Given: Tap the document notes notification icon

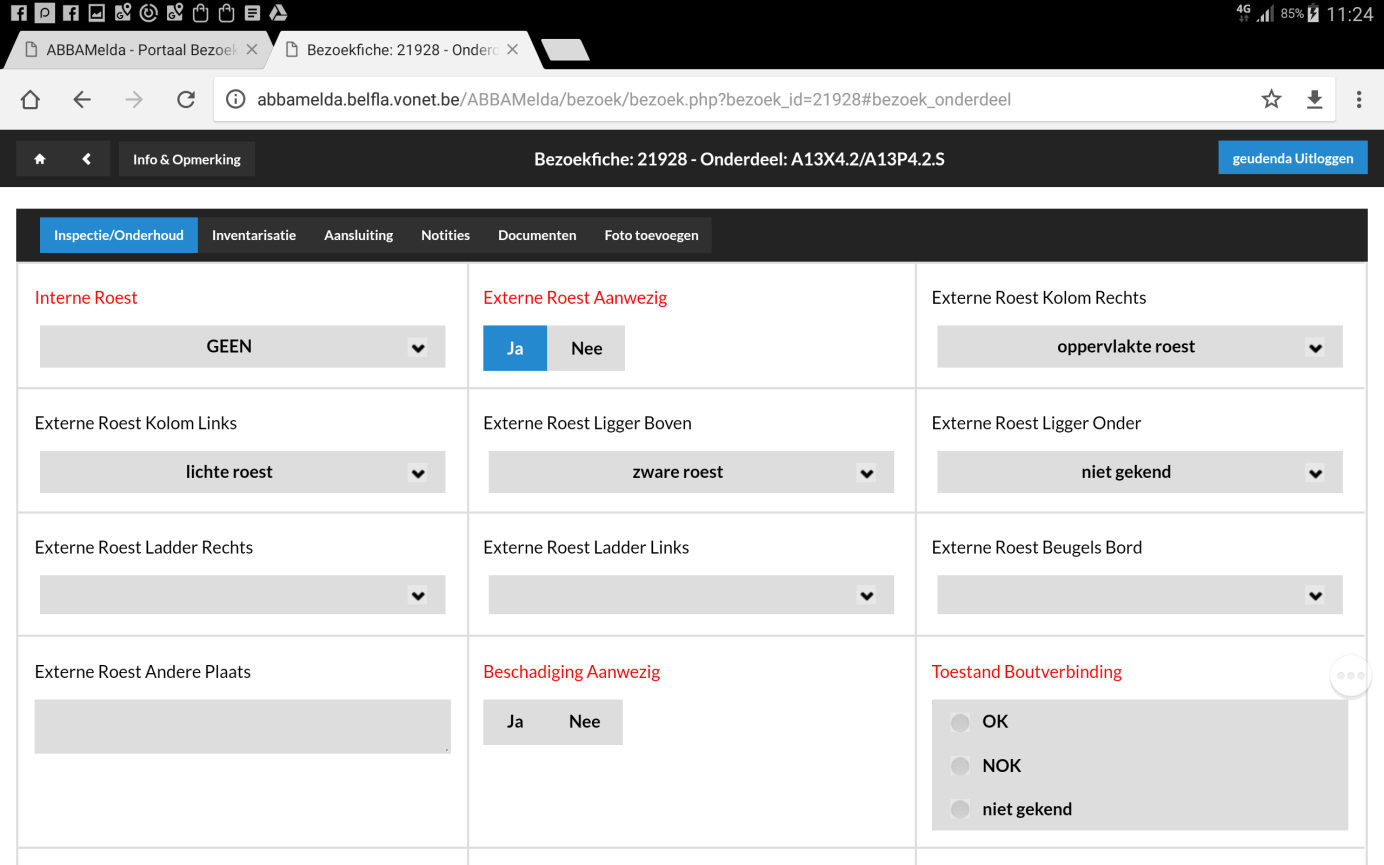Looking at the screenshot, I should tap(252, 13).
